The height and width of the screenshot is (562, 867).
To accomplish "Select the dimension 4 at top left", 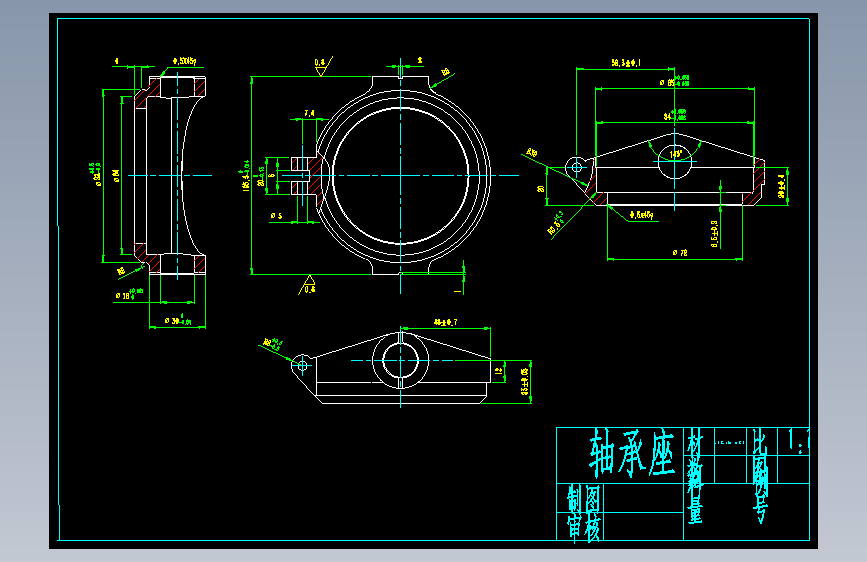I will (116, 60).
